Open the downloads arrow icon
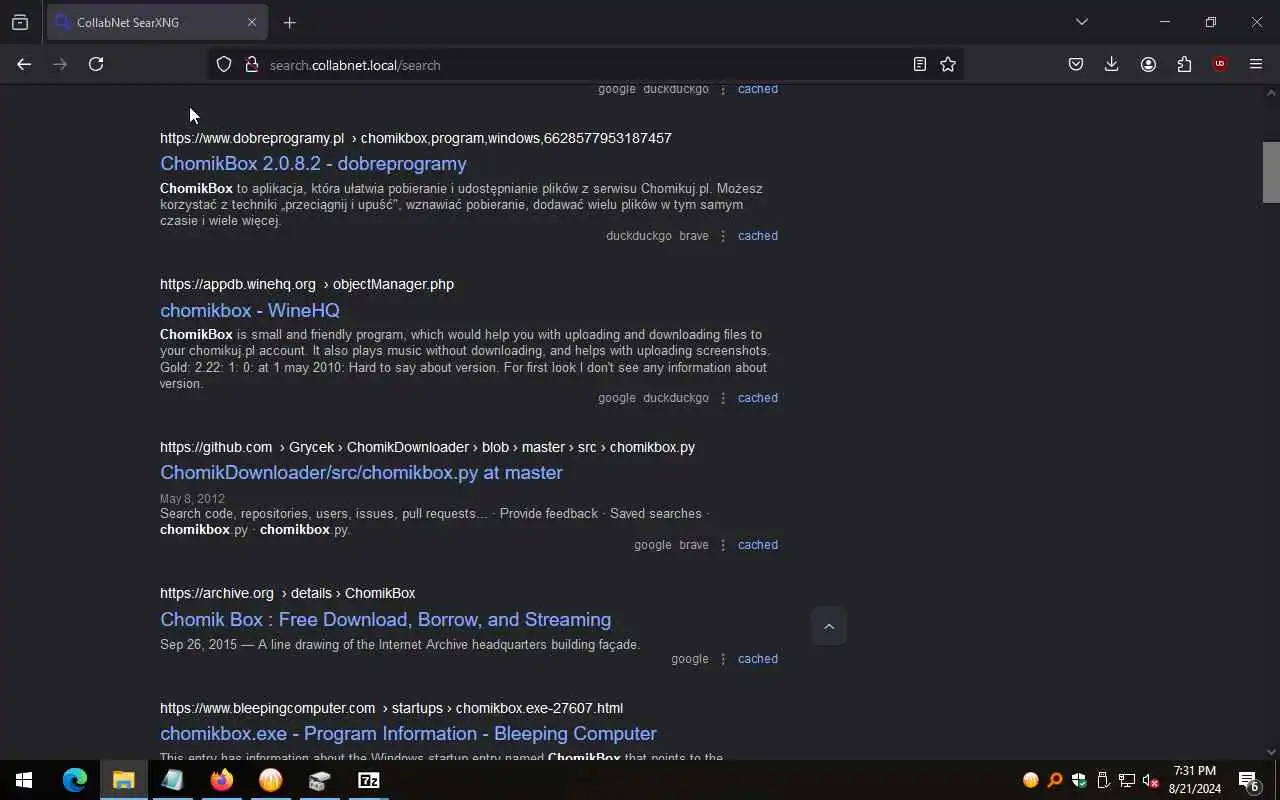Image resolution: width=1280 pixels, height=800 pixels. [1111, 64]
